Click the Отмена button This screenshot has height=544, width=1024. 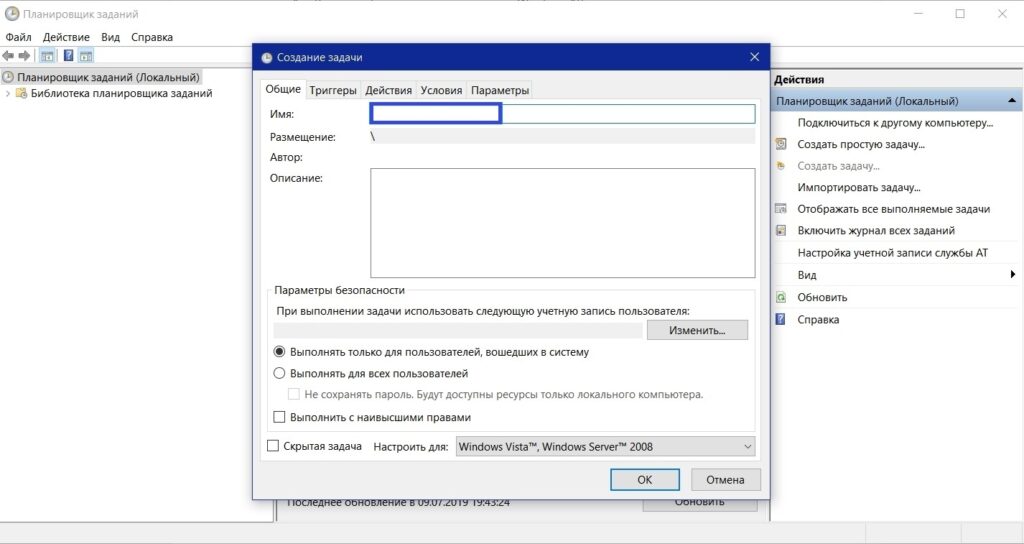(x=725, y=479)
